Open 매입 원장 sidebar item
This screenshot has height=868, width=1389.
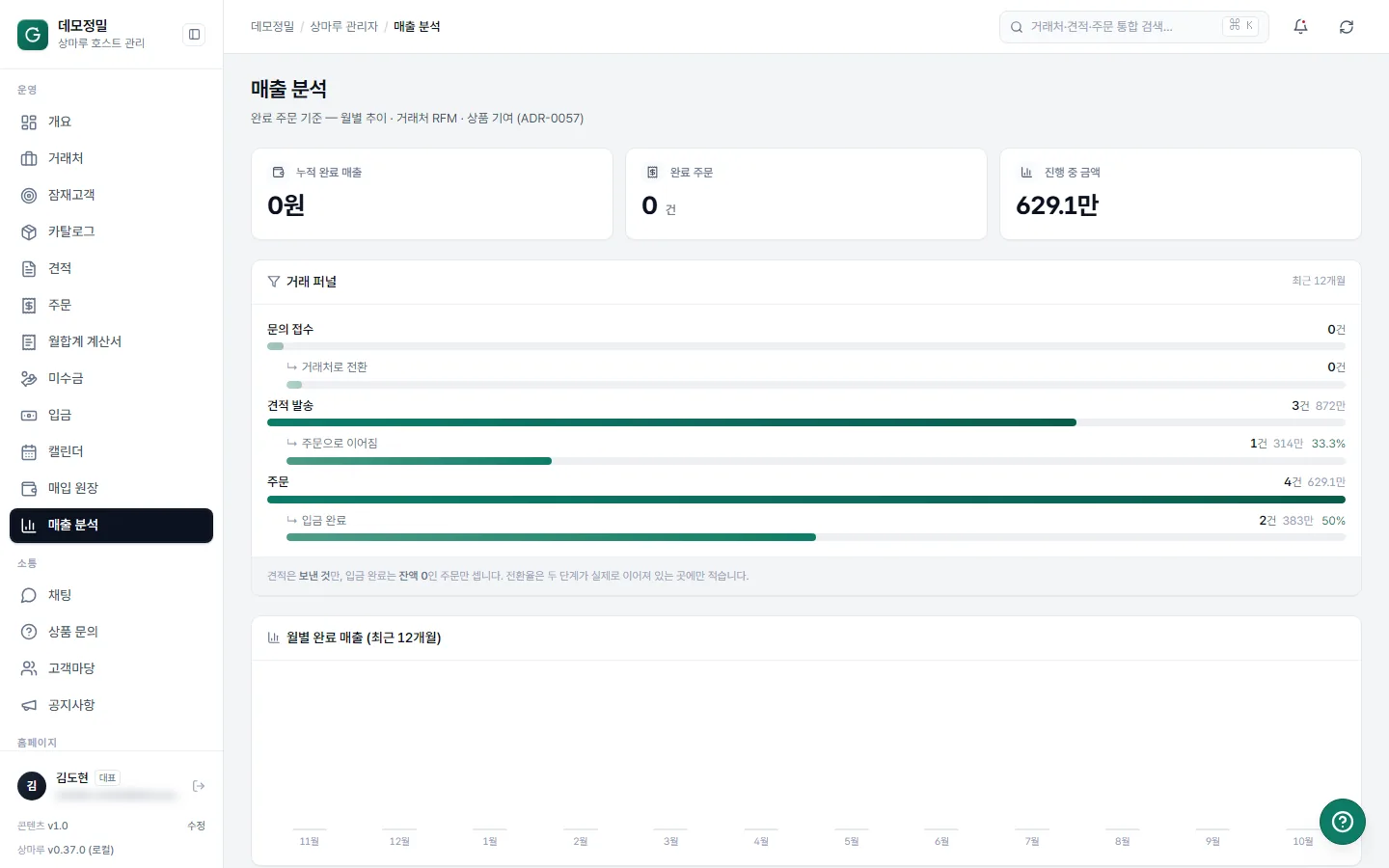point(111,488)
